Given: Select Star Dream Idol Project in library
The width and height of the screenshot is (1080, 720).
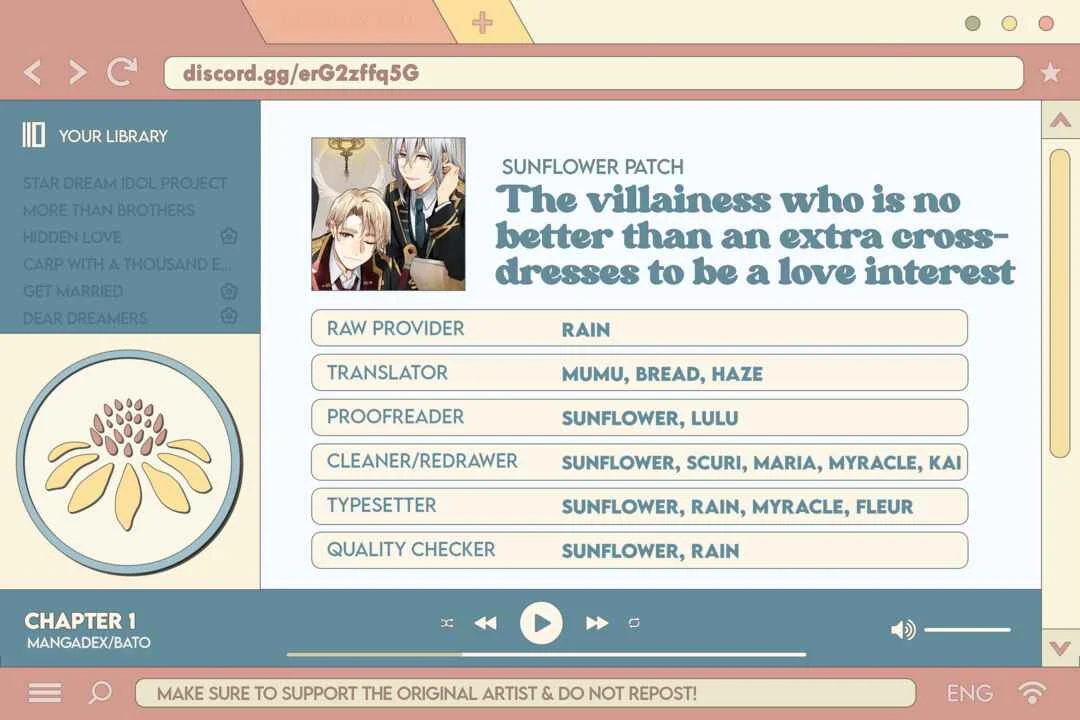Looking at the screenshot, I should (x=125, y=183).
